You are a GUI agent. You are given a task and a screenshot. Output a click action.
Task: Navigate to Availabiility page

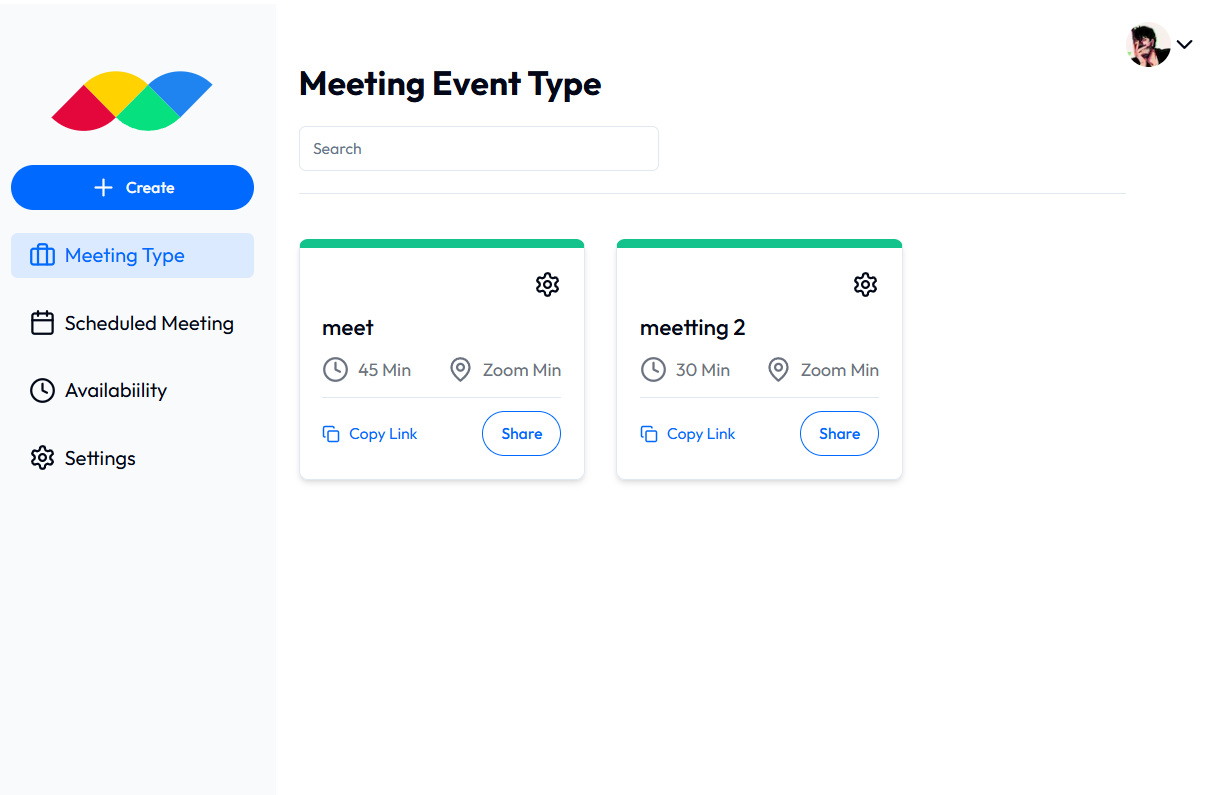click(116, 391)
